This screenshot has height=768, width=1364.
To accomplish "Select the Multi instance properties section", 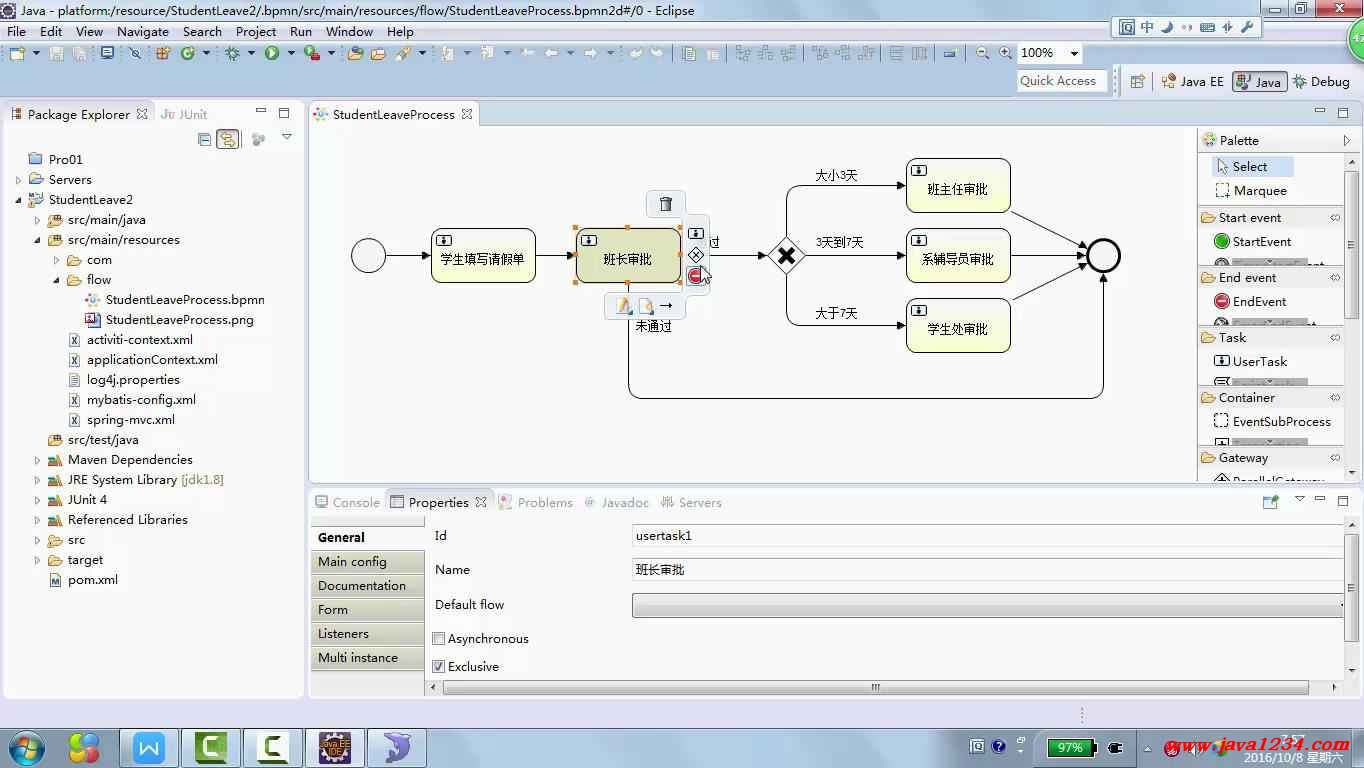I will tap(368, 658).
